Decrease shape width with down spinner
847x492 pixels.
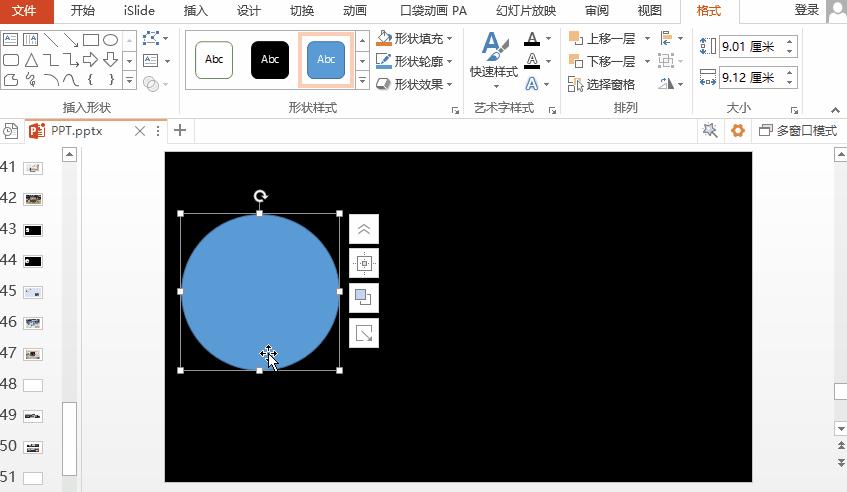tap(790, 83)
